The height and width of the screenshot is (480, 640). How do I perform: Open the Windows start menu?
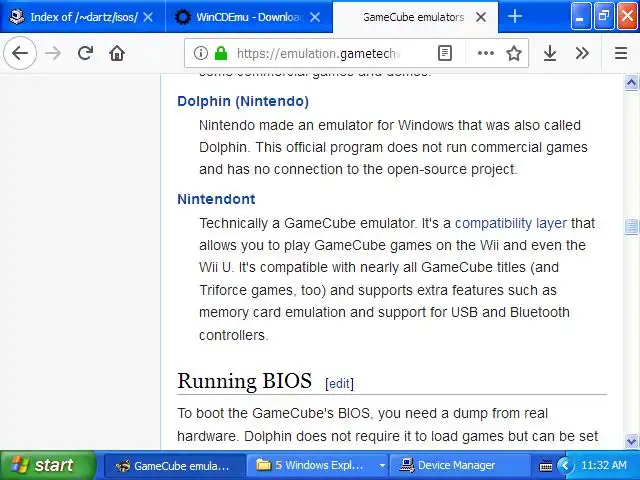coord(47,465)
